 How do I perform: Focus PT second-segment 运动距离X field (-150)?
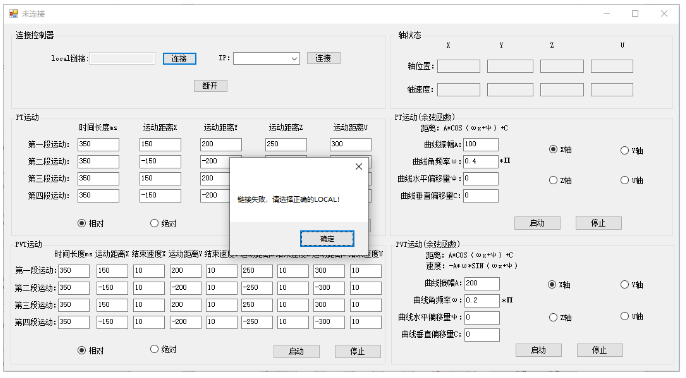[160, 161]
